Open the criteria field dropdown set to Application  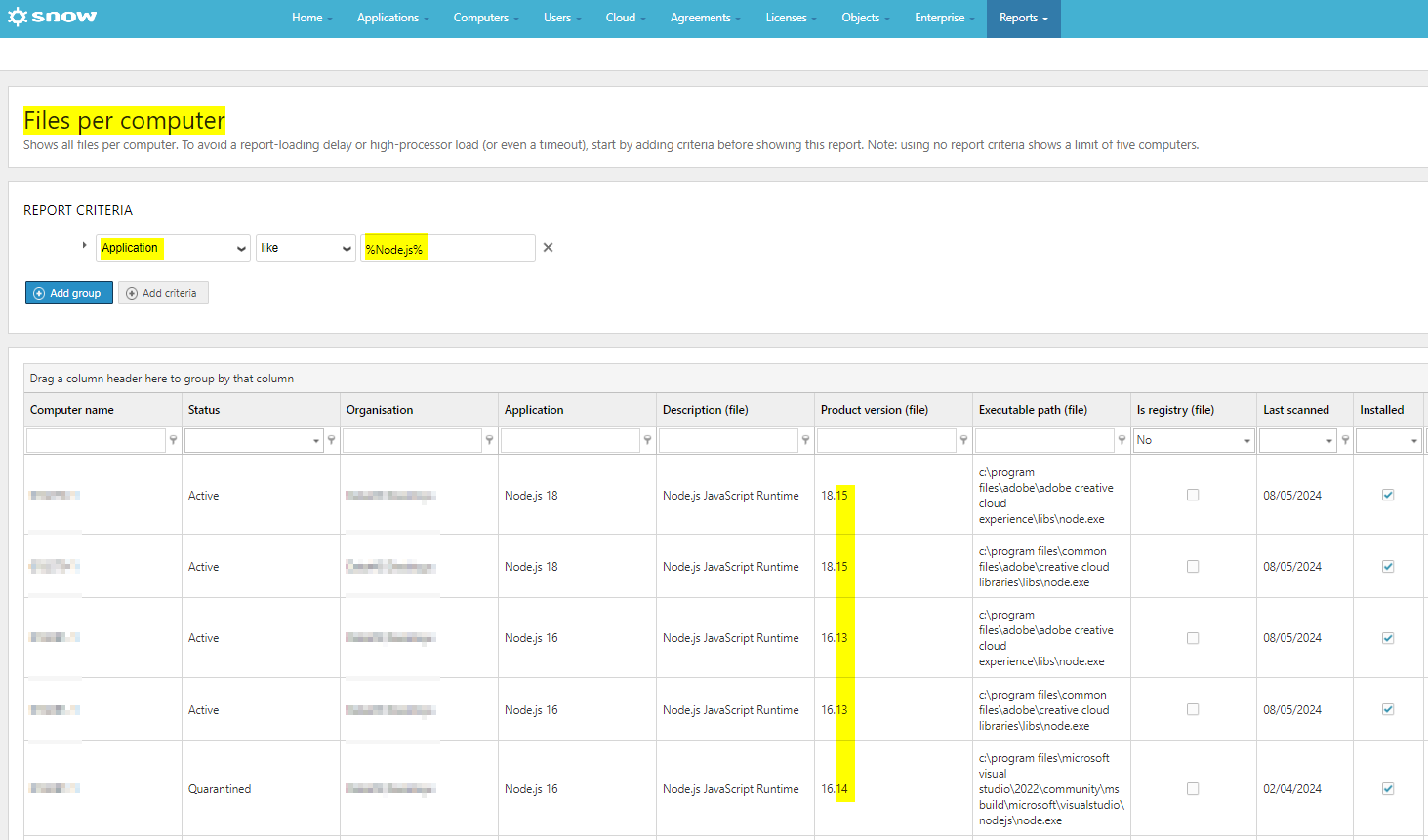point(174,248)
